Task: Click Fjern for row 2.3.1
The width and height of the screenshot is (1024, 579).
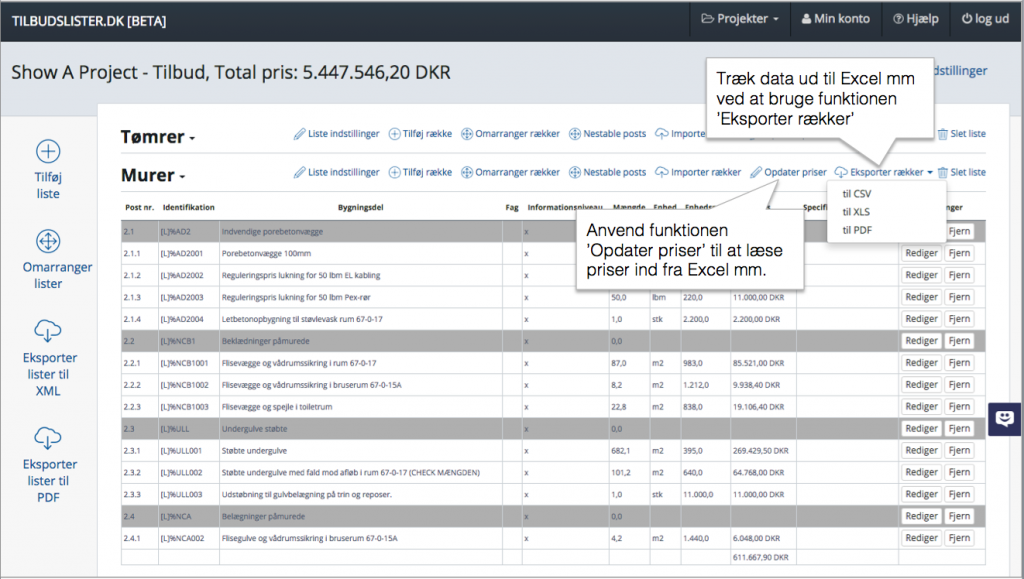Action: coord(959,450)
